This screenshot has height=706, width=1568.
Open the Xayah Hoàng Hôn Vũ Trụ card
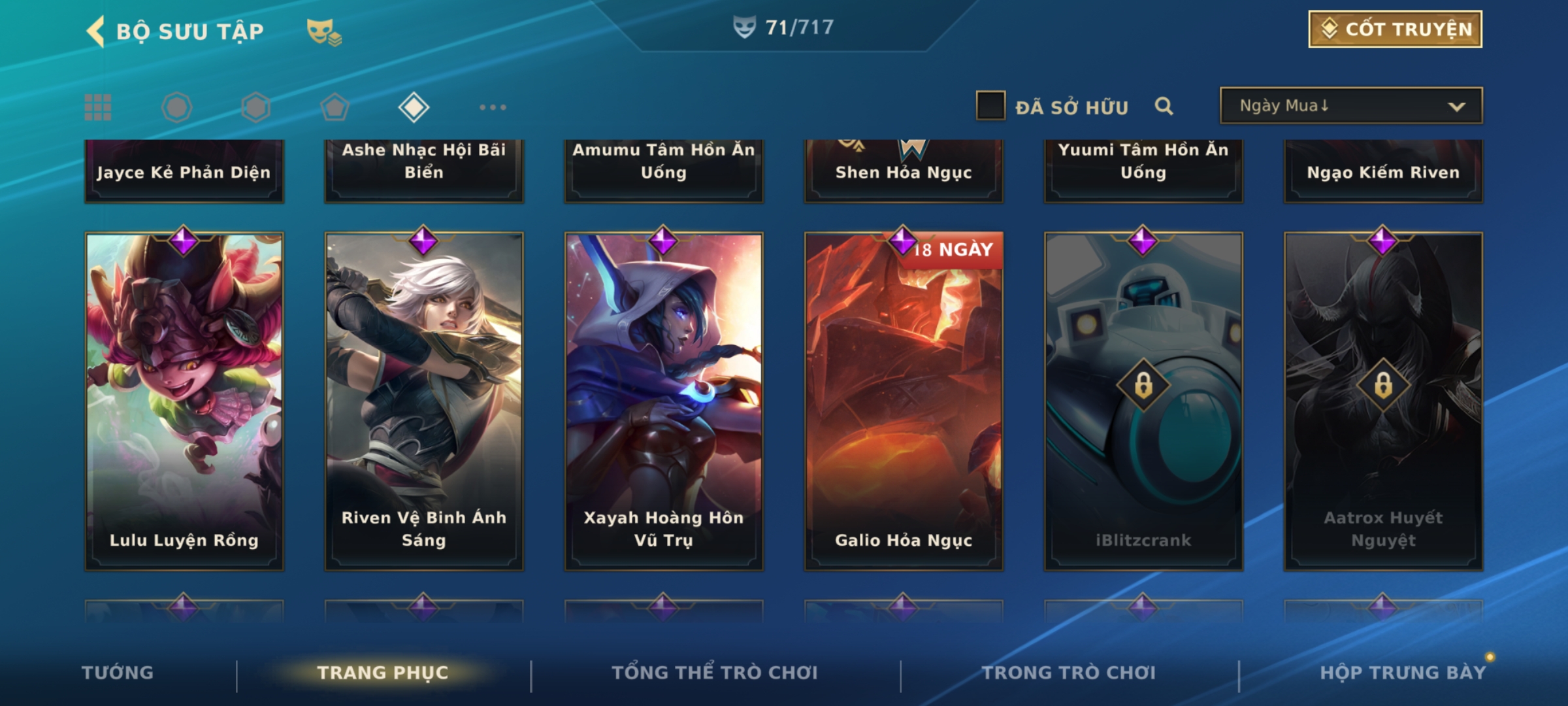pyautogui.click(x=664, y=401)
